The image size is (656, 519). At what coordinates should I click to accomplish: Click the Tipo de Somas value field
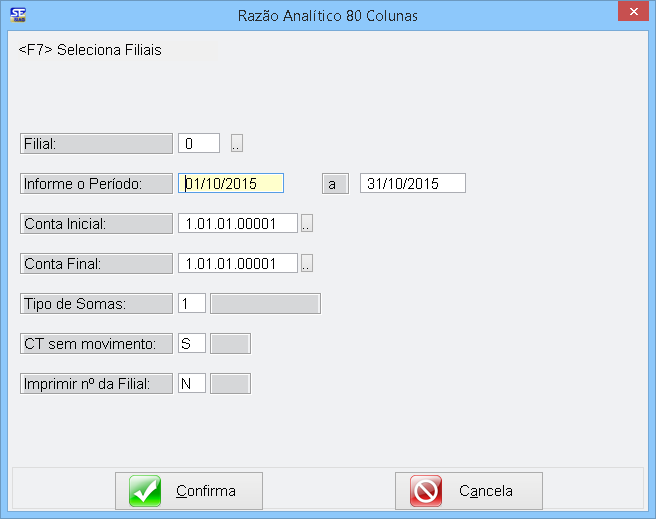click(x=192, y=304)
